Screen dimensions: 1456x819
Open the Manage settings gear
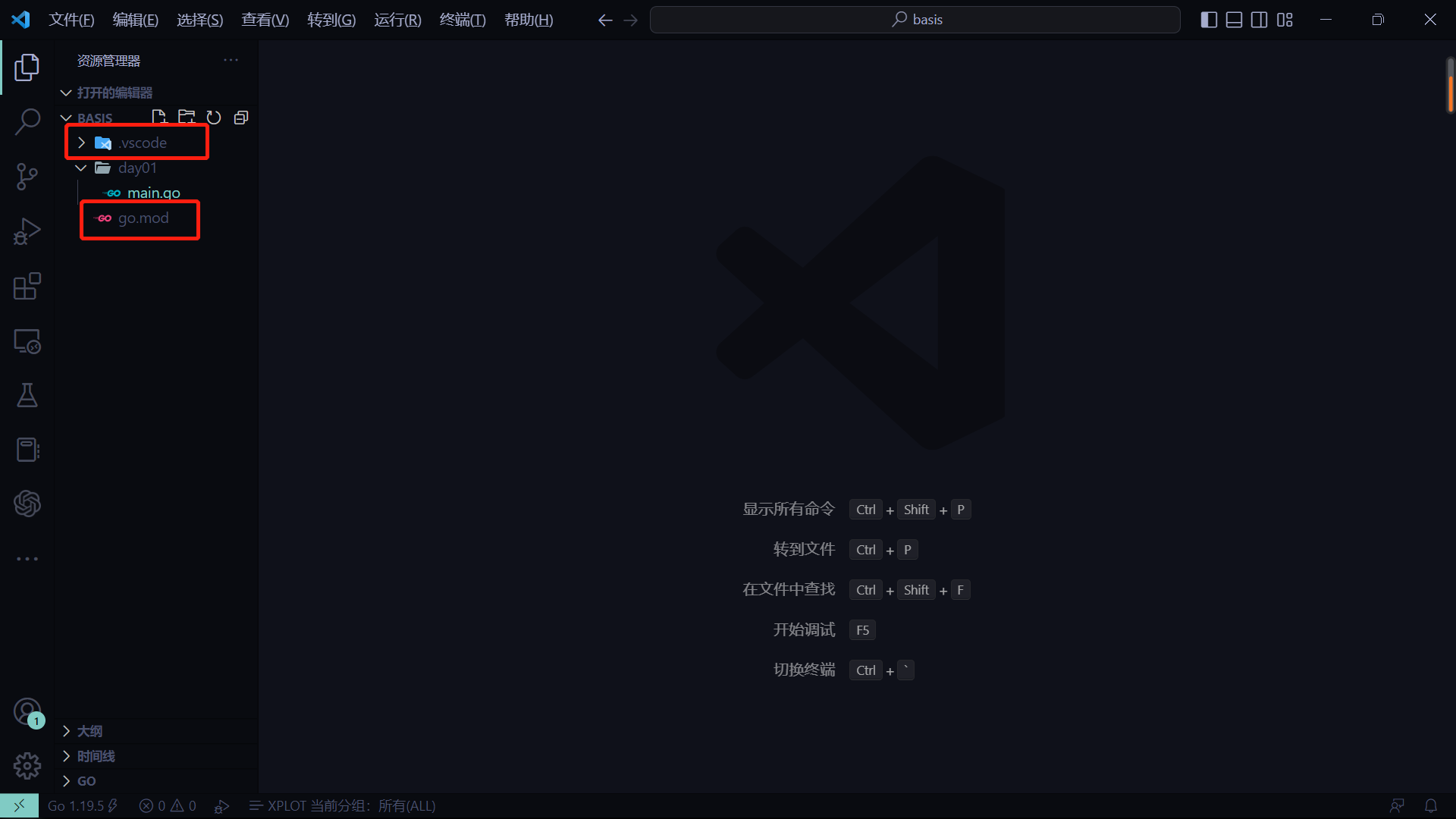coord(27,766)
